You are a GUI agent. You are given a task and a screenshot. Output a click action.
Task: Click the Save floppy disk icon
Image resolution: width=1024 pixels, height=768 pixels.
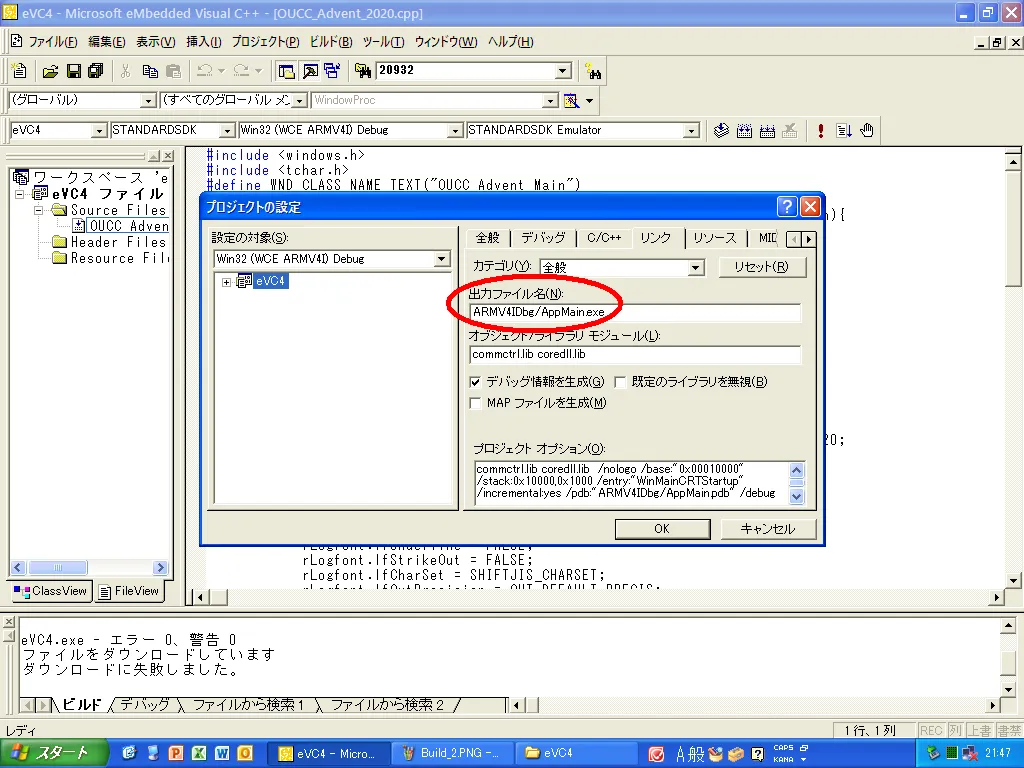74,71
